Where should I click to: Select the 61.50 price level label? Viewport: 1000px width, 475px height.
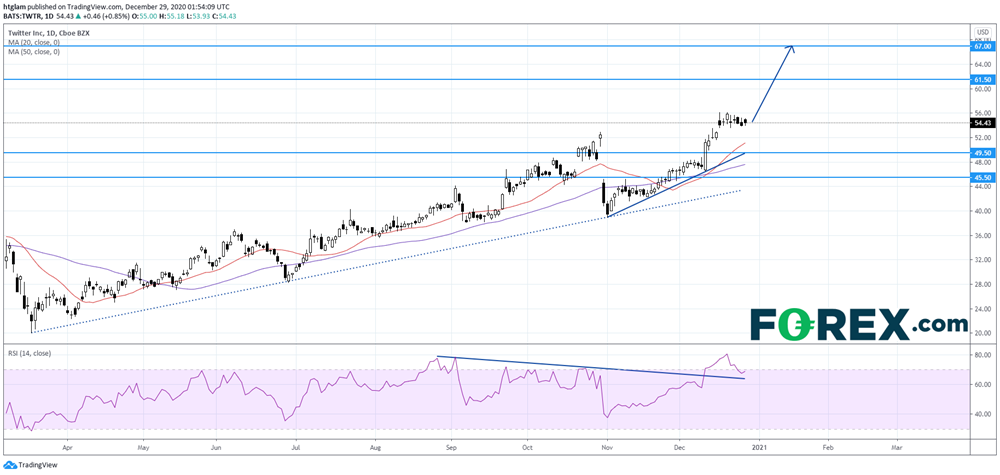(x=980, y=79)
